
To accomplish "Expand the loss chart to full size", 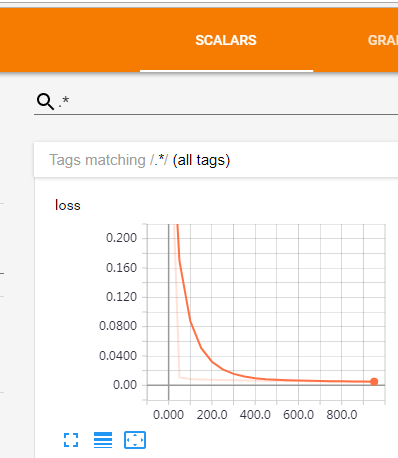I will click(71, 440).
